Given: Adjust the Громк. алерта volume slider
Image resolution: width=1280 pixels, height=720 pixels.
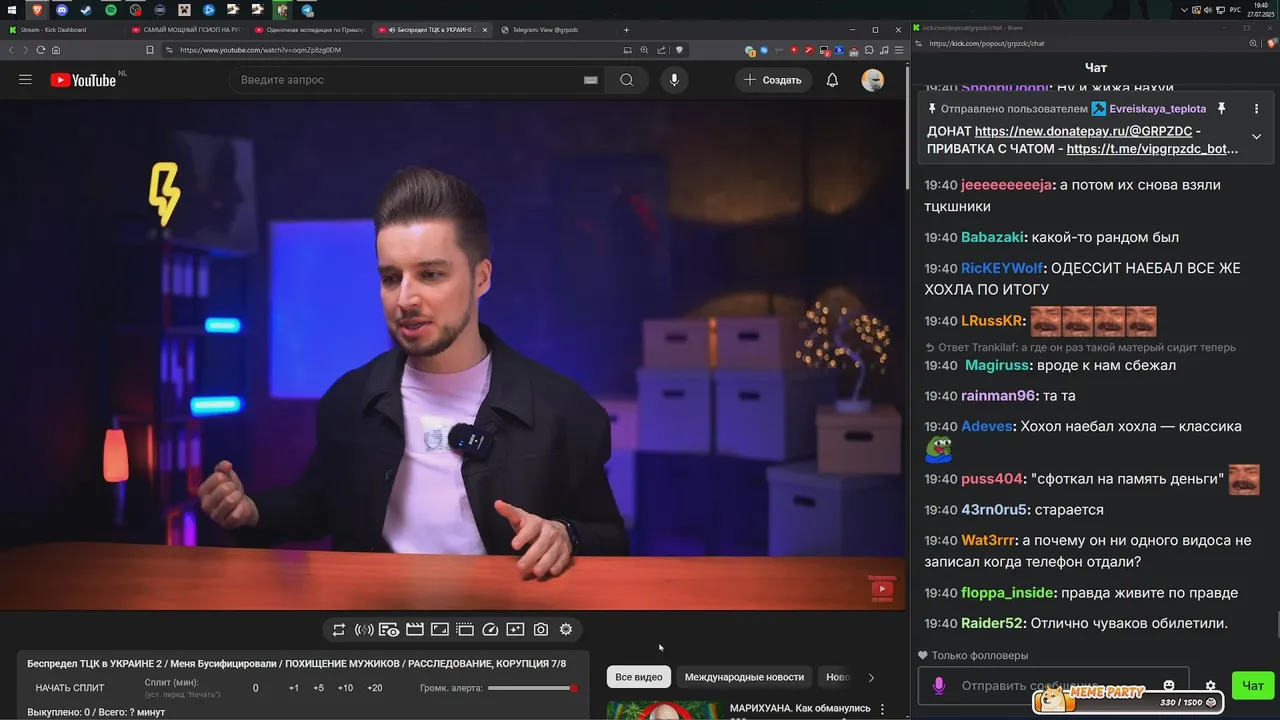Looking at the screenshot, I should 531,688.
